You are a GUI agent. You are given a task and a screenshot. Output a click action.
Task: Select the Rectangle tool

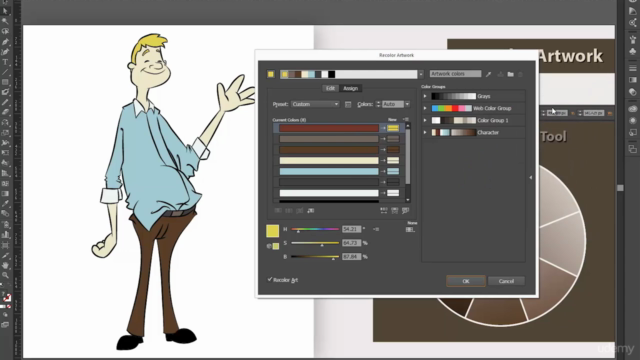click(x=5, y=82)
